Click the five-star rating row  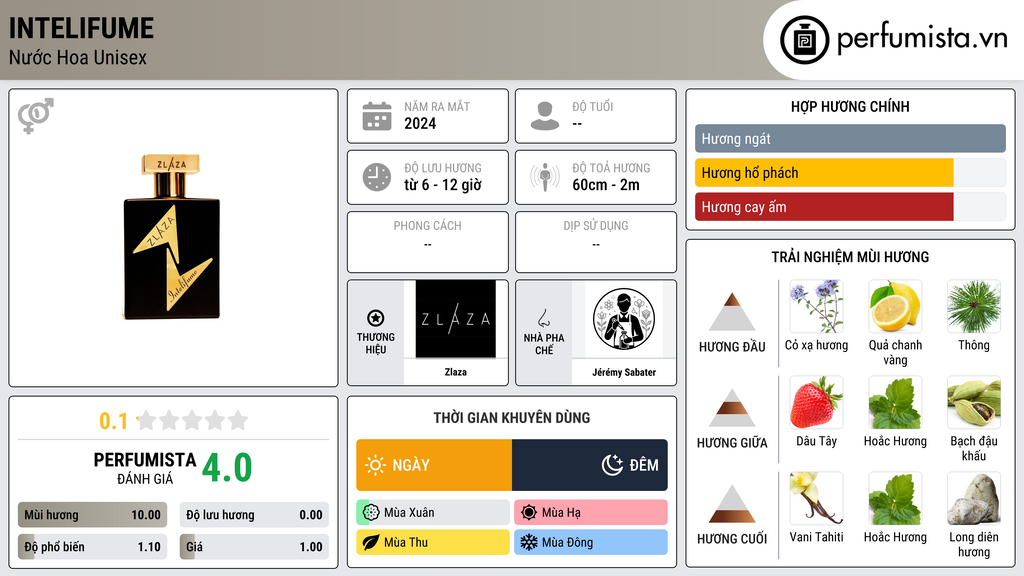193,420
